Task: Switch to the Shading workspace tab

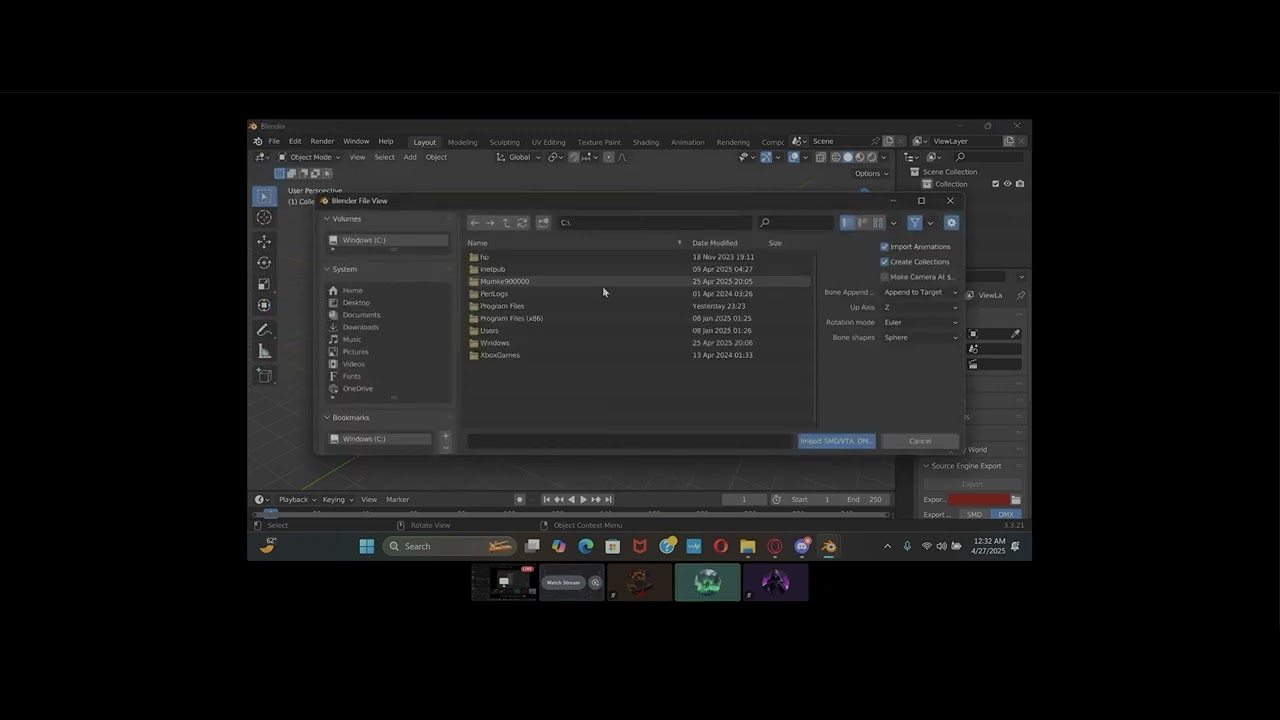Action: point(646,142)
